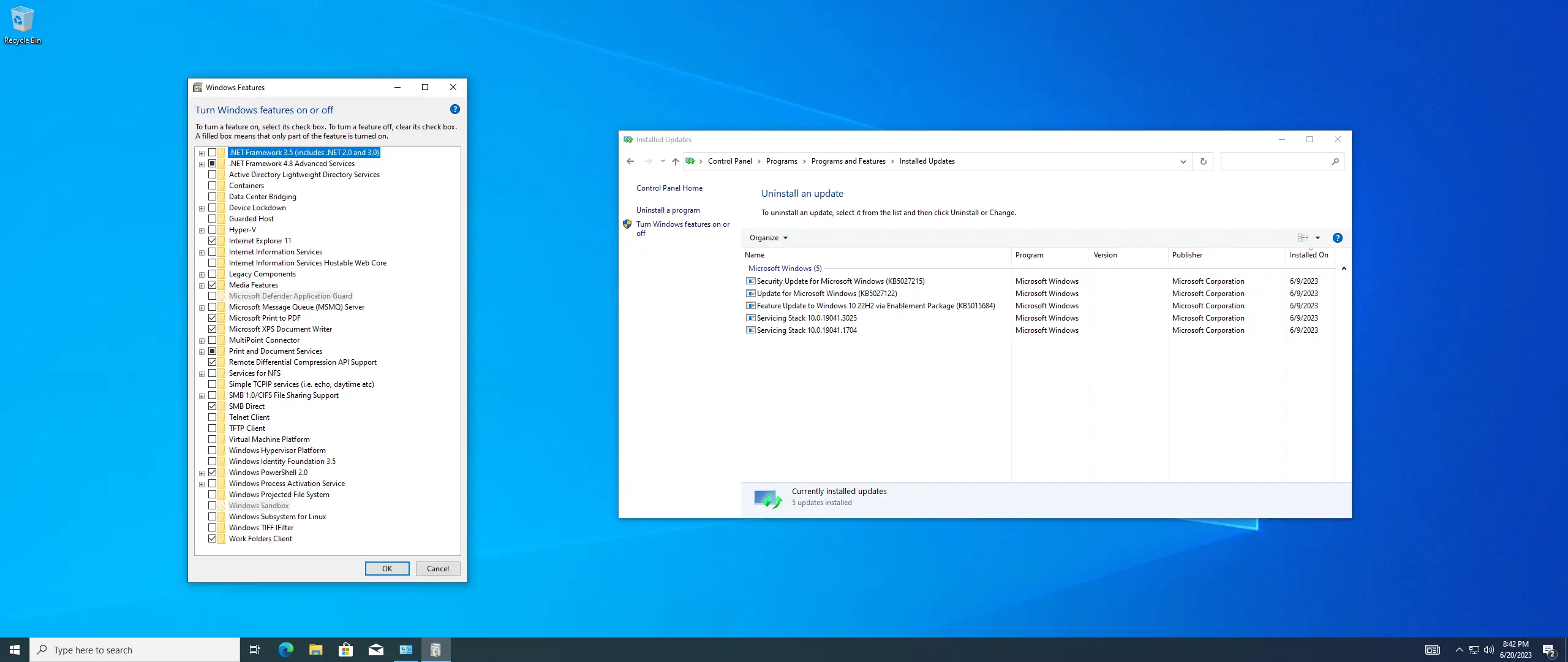Image resolution: width=1568 pixels, height=662 pixels.
Task: Click OK in Windows Features dialog
Action: 387,568
